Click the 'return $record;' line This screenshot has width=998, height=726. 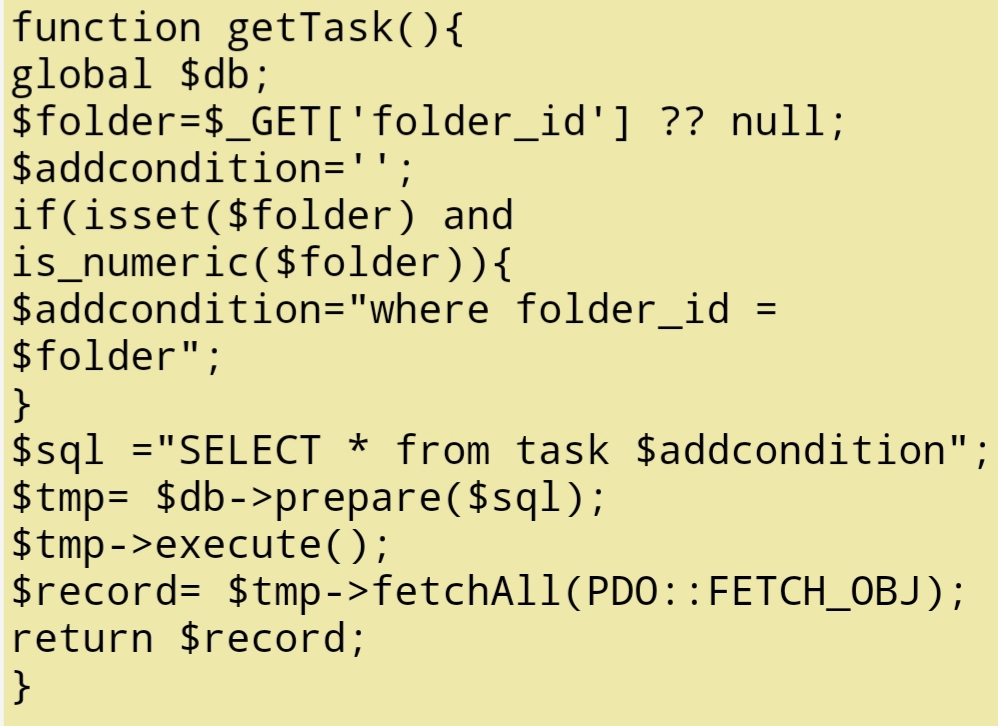pos(189,638)
